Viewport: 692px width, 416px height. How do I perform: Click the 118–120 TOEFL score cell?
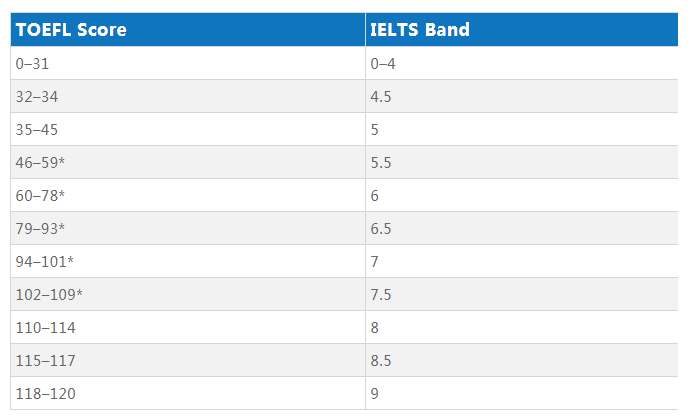click(x=188, y=393)
